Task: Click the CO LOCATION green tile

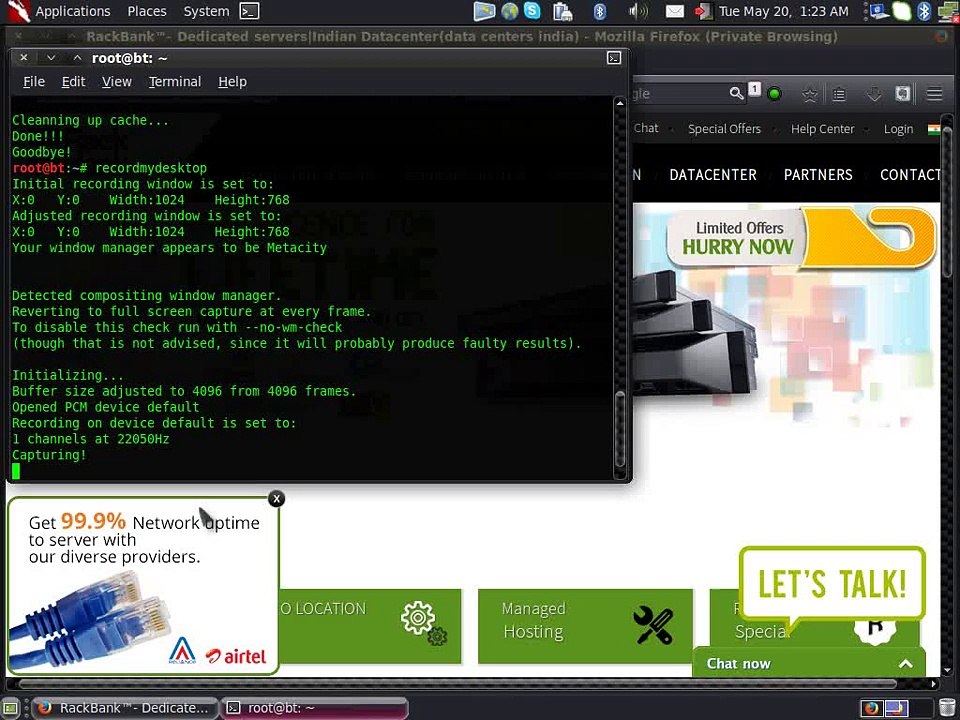Action: [x=370, y=626]
